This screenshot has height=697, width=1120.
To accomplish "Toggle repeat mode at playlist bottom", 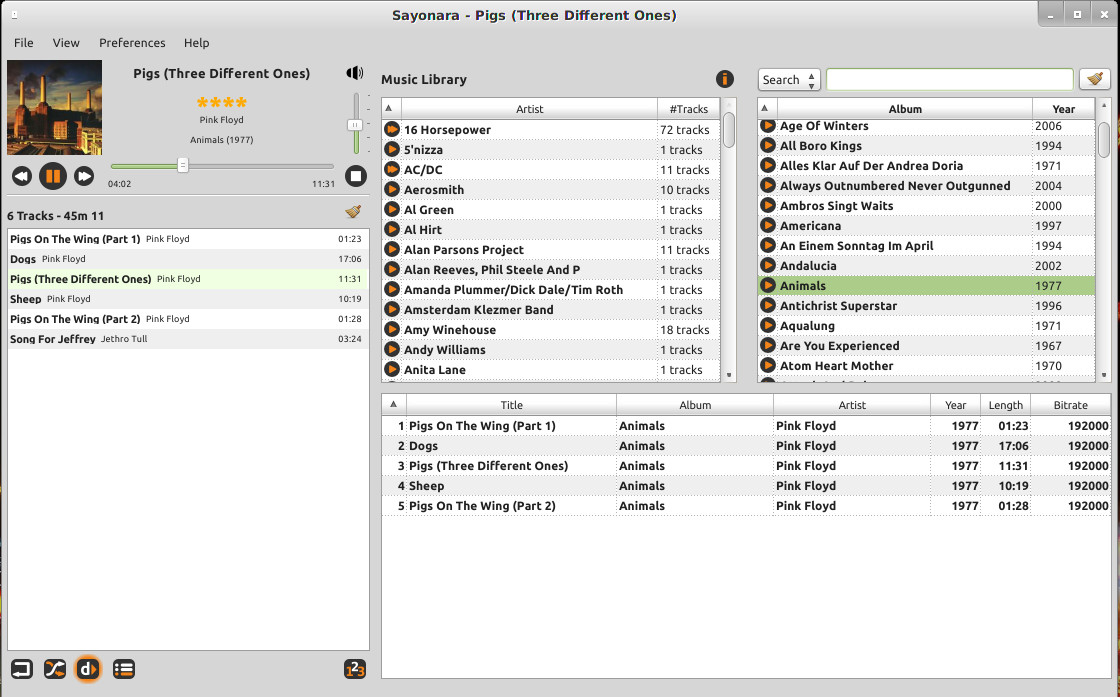I will (22, 669).
